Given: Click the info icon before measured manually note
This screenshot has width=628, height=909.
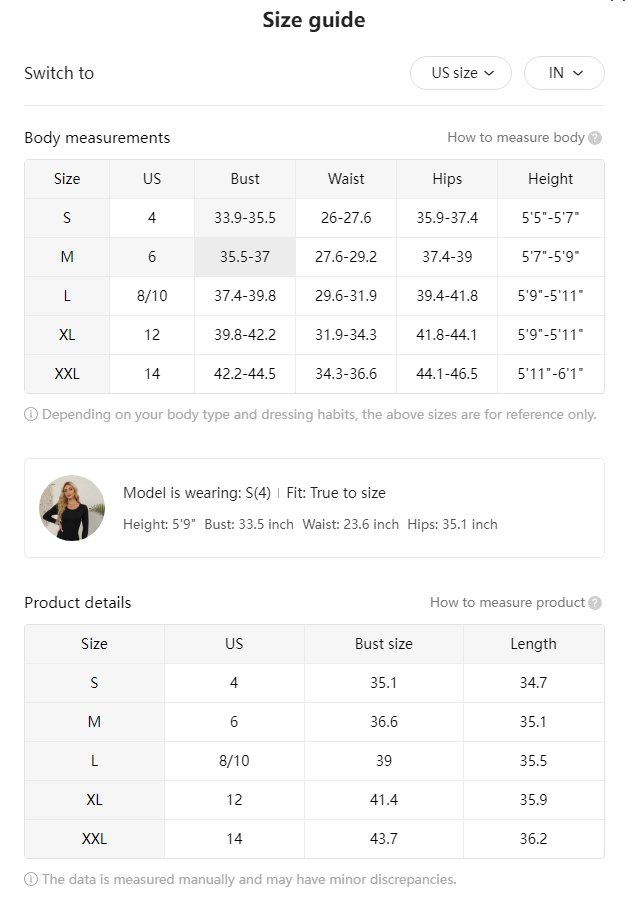Looking at the screenshot, I should tap(31, 879).
